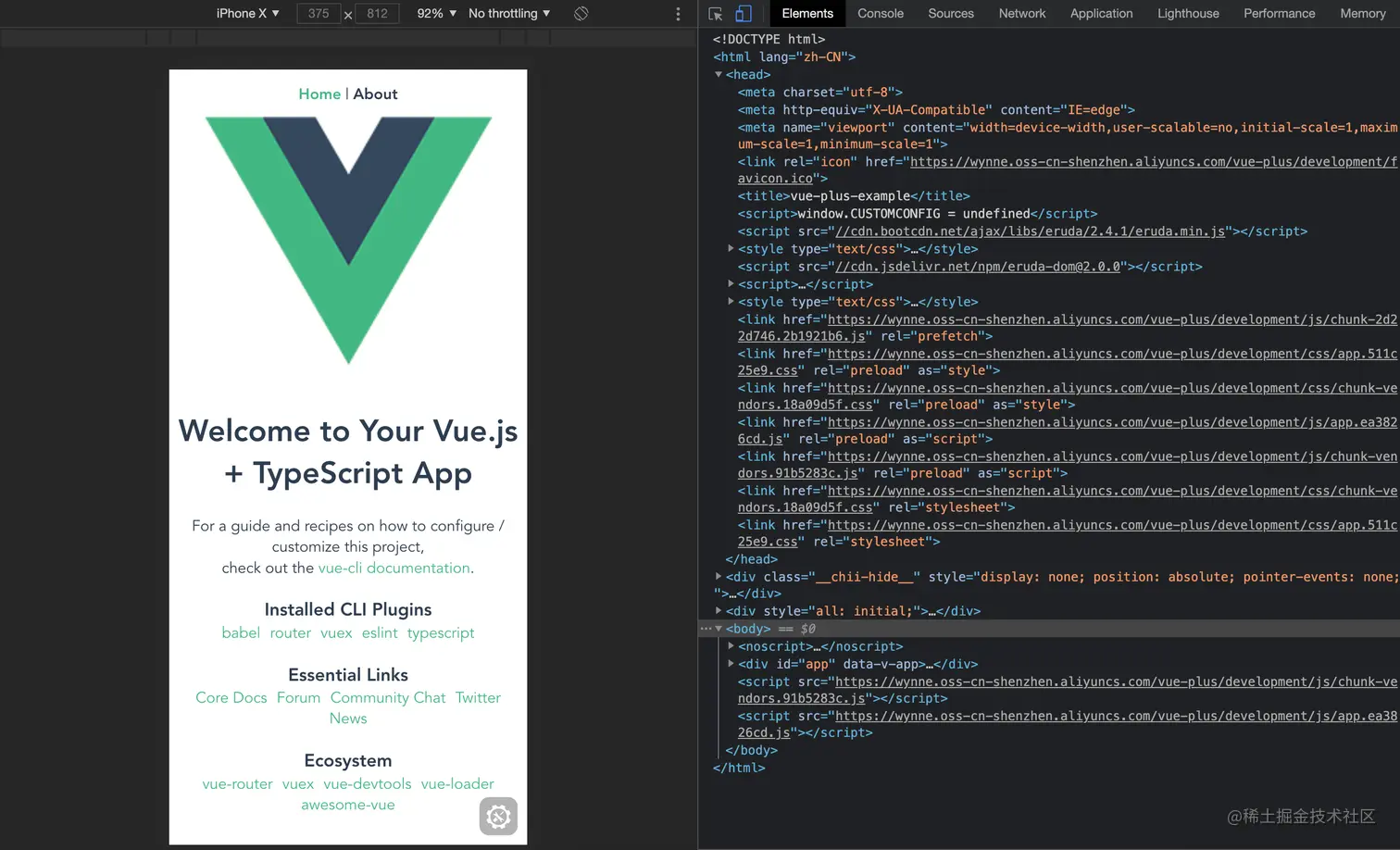Image resolution: width=1400 pixels, height=850 pixels.
Task: Switch to the Memory tab
Action: pos(1363,13)
